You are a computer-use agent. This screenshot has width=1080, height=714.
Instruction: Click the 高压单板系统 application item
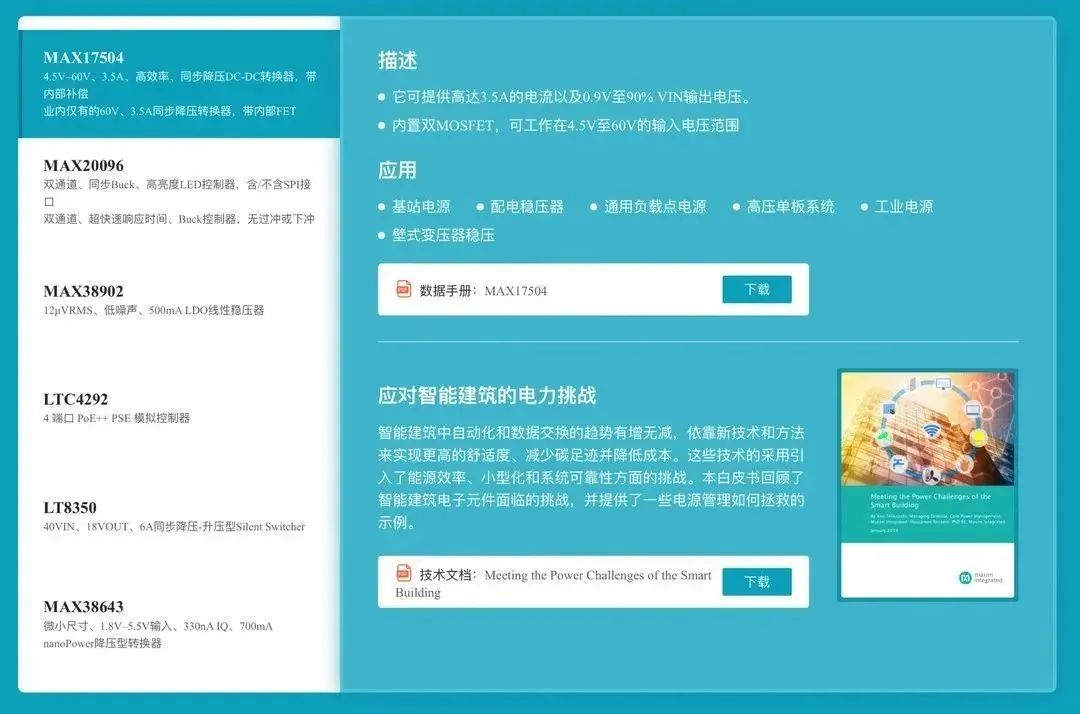(x=790, y=207)
